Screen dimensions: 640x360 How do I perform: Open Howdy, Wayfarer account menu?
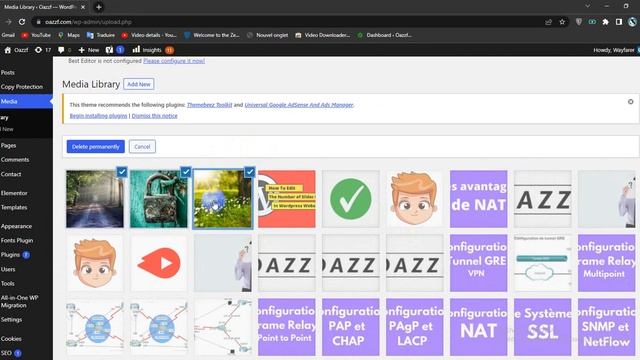[x=616, y=50]
